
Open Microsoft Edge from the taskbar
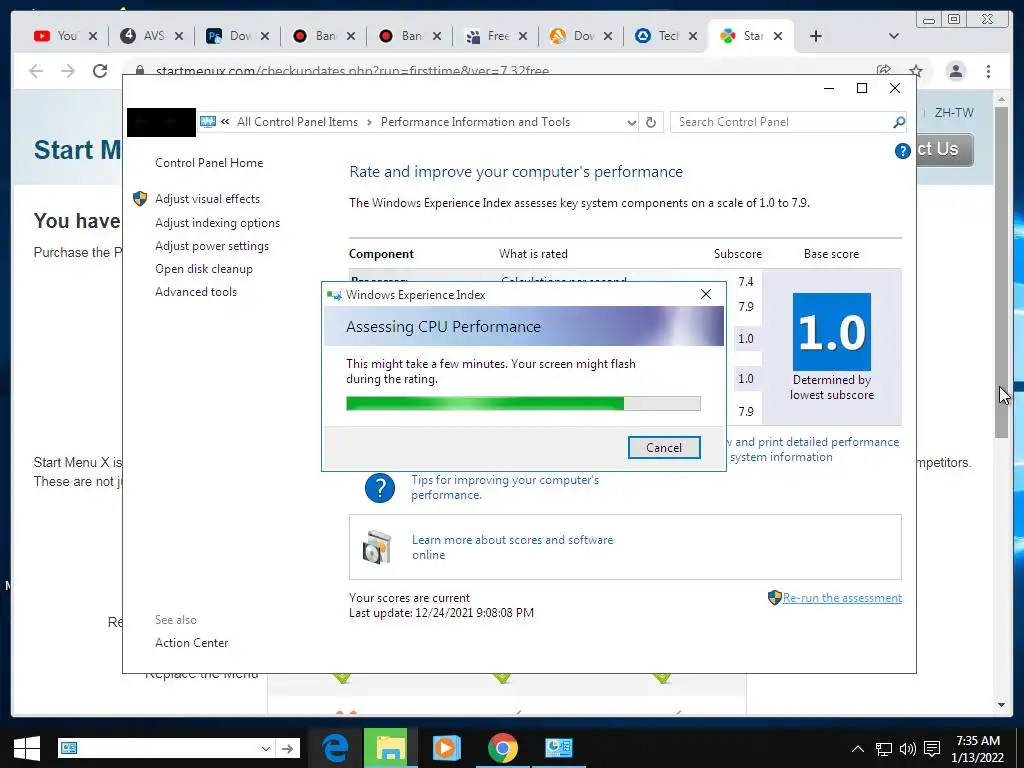[x=335, y=748]
